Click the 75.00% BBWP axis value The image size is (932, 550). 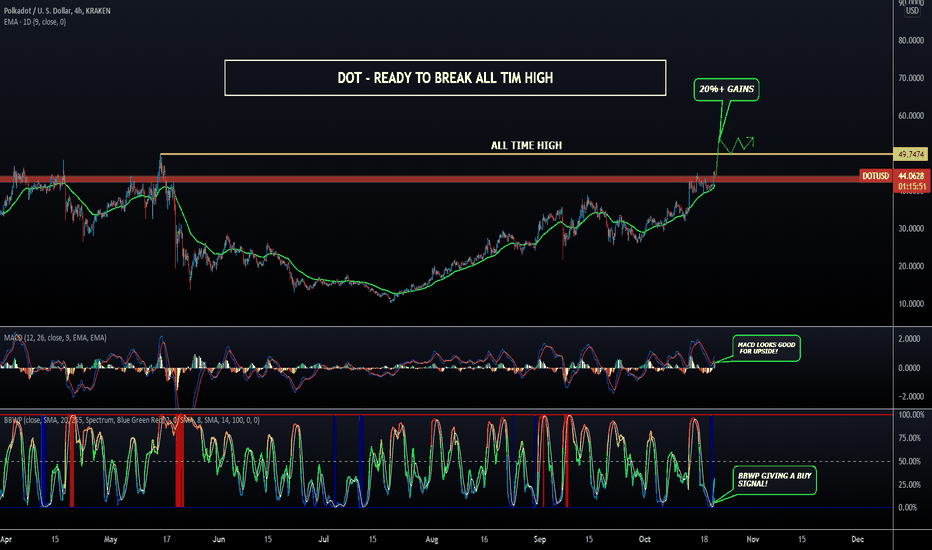(x=909, y=438)
